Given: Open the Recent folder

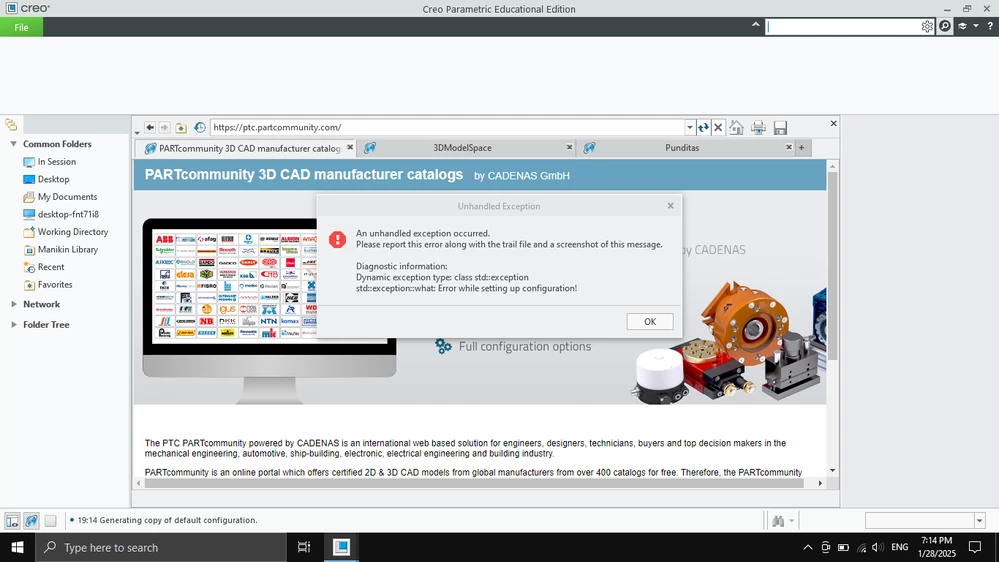Looking at the screenshot, I should coord(44,267).
